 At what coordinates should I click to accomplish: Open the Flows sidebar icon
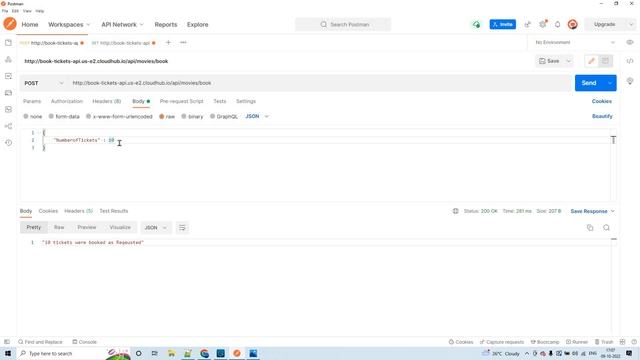tap(8, 126)
